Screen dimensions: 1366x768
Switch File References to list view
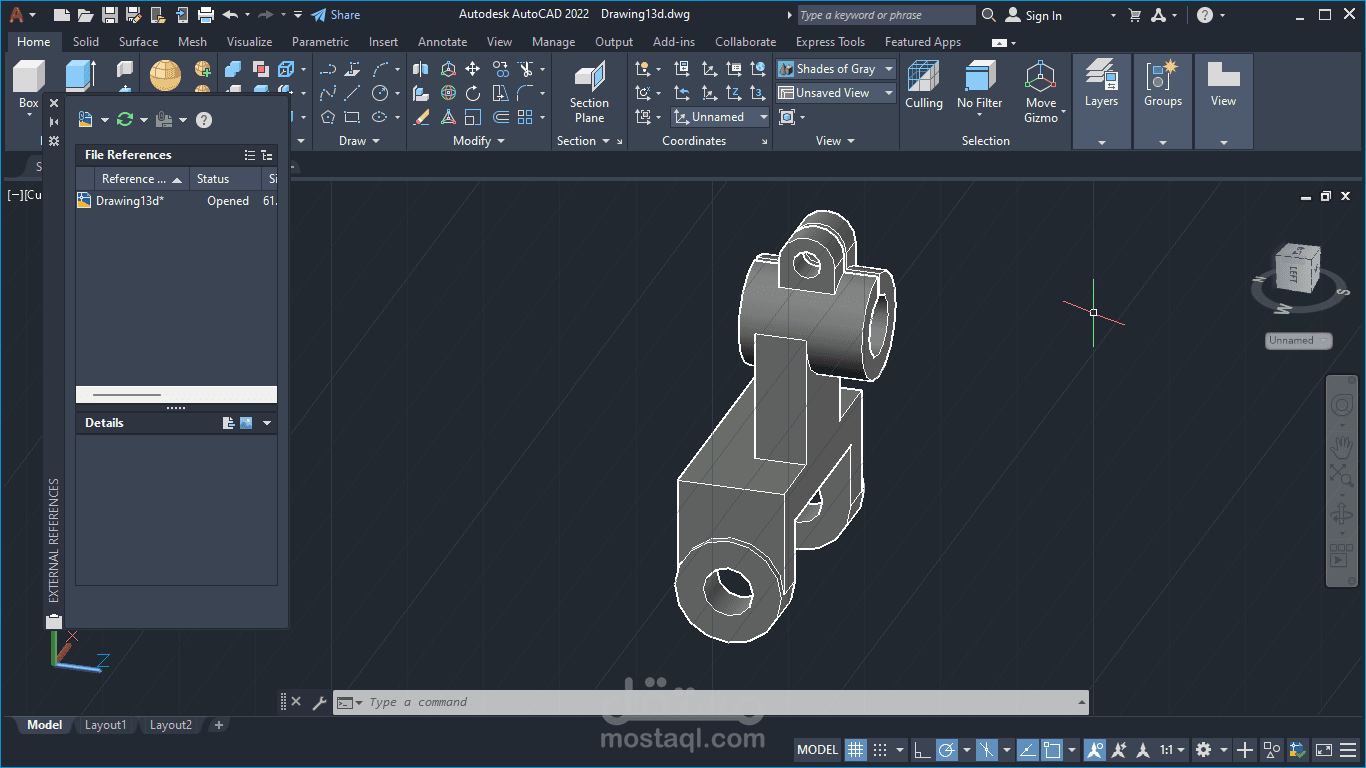(250, 155)
